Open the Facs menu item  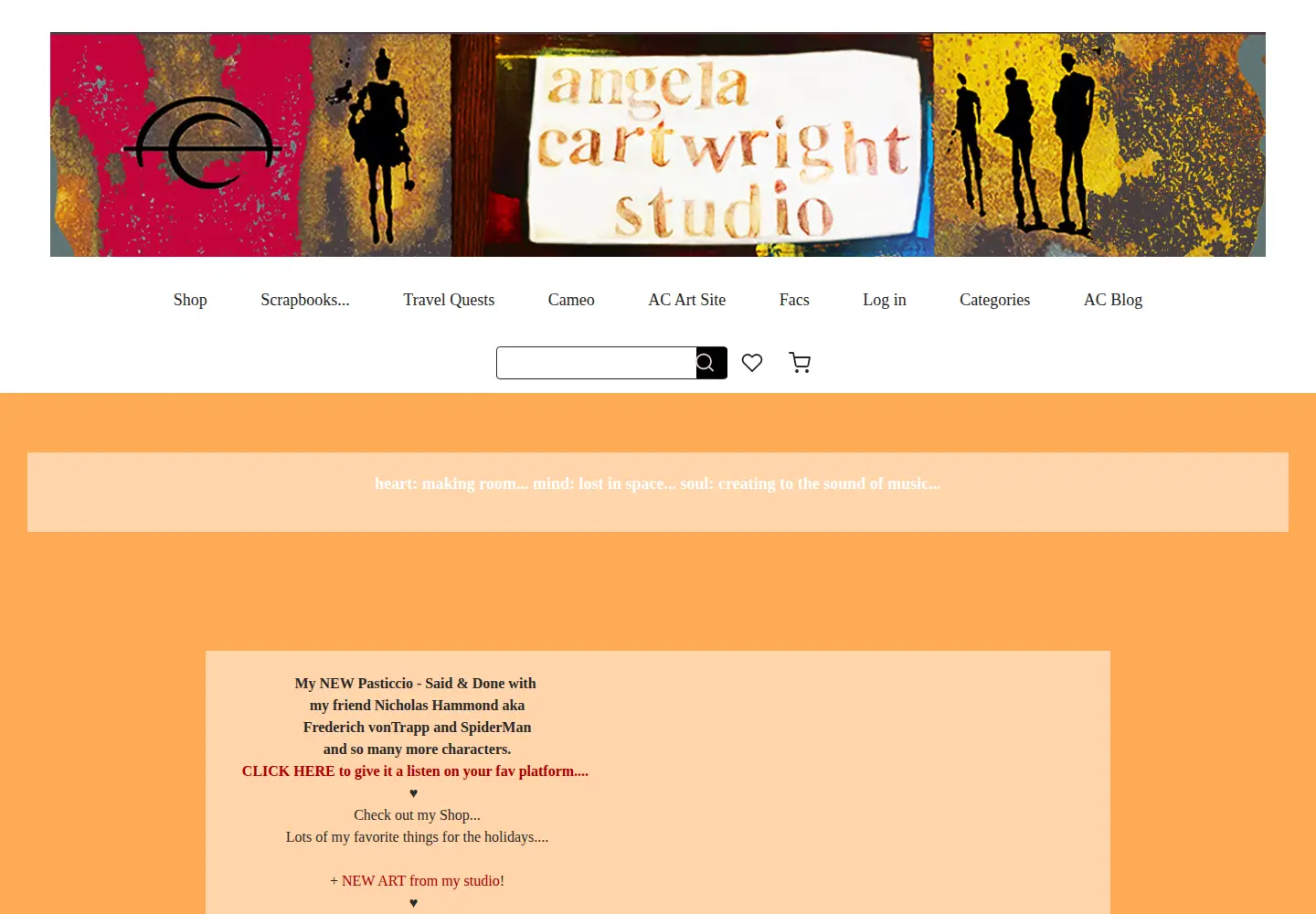(794, 300)
